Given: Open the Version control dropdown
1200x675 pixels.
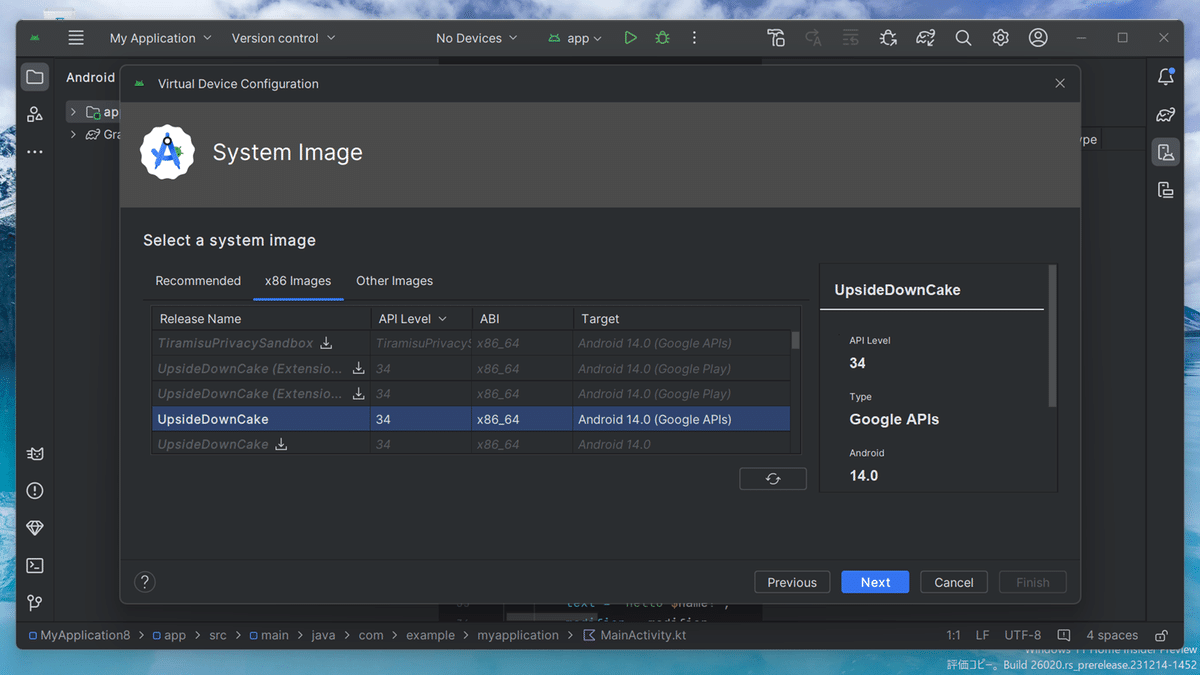Looking at the screenshot, I should (284, 38).
